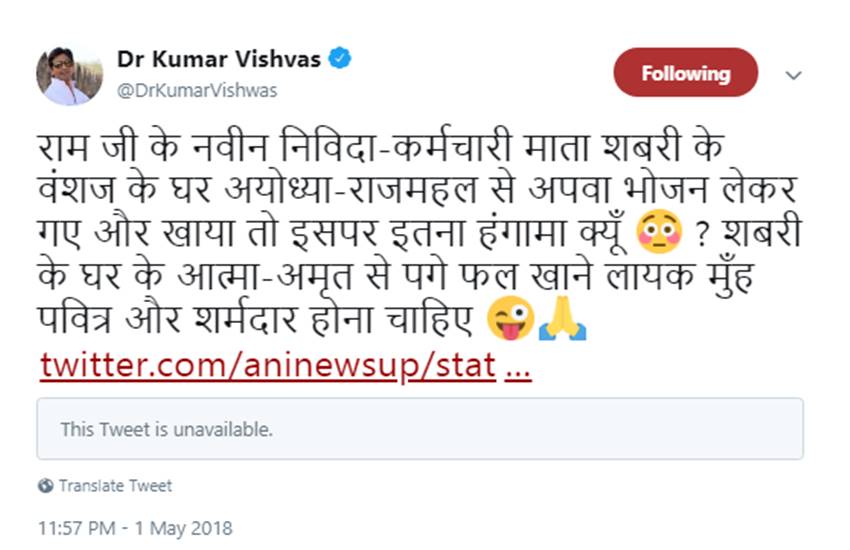Image resolution: width=850 pixels, height=550 pixels.
Task: Open the 11:57 PM - 1 May 2018 timestamp
Action: [135, 526]
